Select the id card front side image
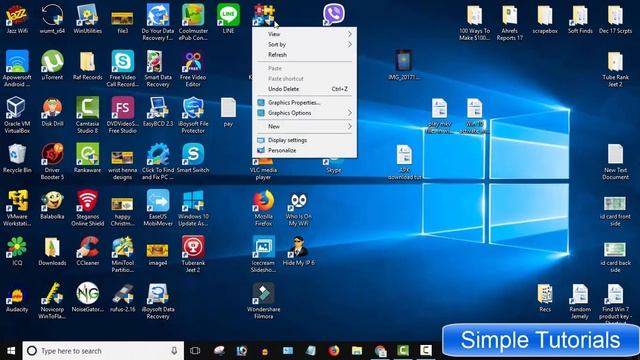640x360 pixels. (616, 211)
